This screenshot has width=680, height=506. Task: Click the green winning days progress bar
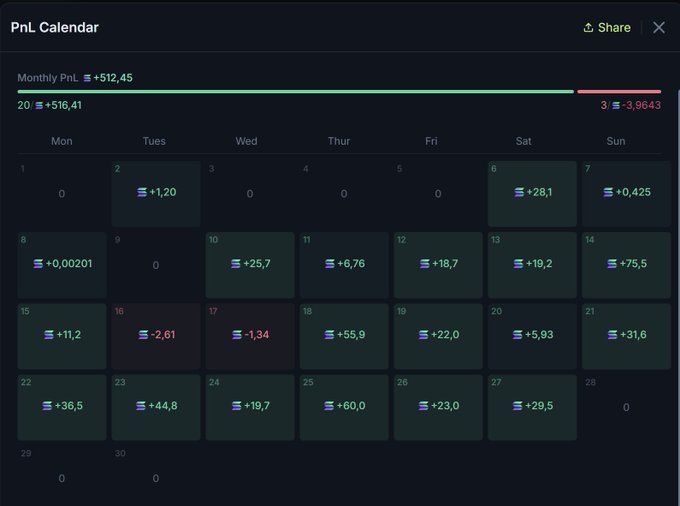coord(295,91)
